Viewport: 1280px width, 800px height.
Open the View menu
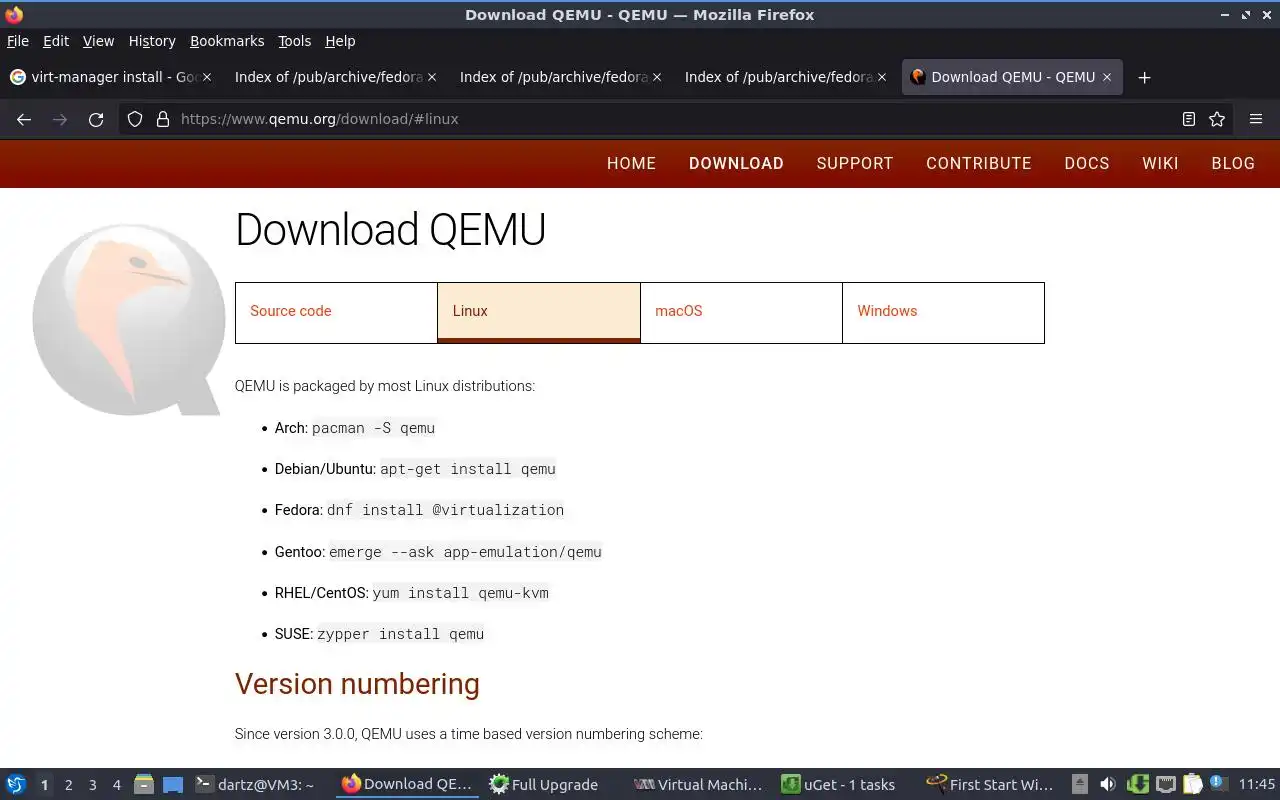pos(98,41)
